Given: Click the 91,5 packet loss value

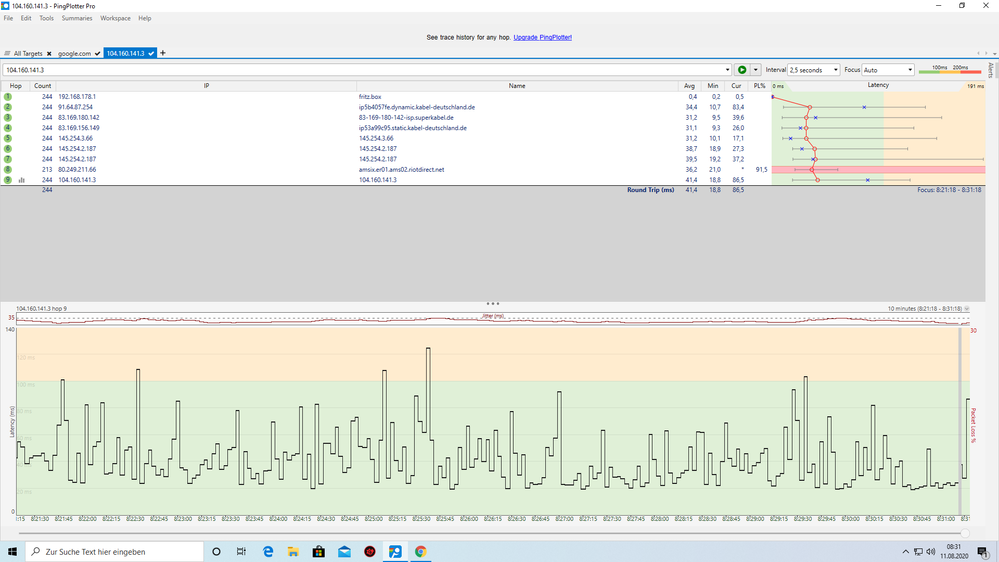Looking at the screenshot, I should (761, 169).
